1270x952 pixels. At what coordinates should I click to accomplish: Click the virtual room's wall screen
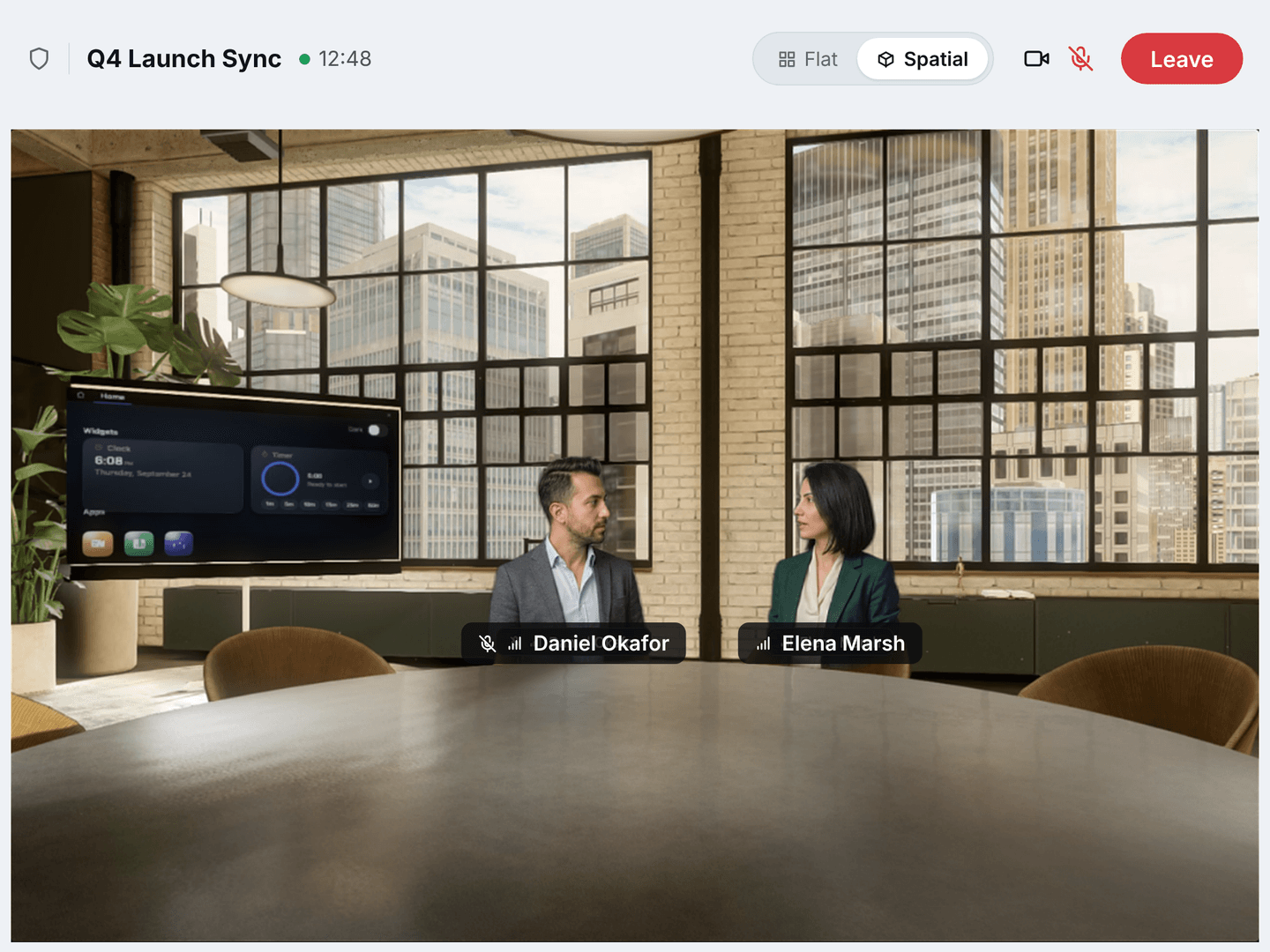pos(235,482)
